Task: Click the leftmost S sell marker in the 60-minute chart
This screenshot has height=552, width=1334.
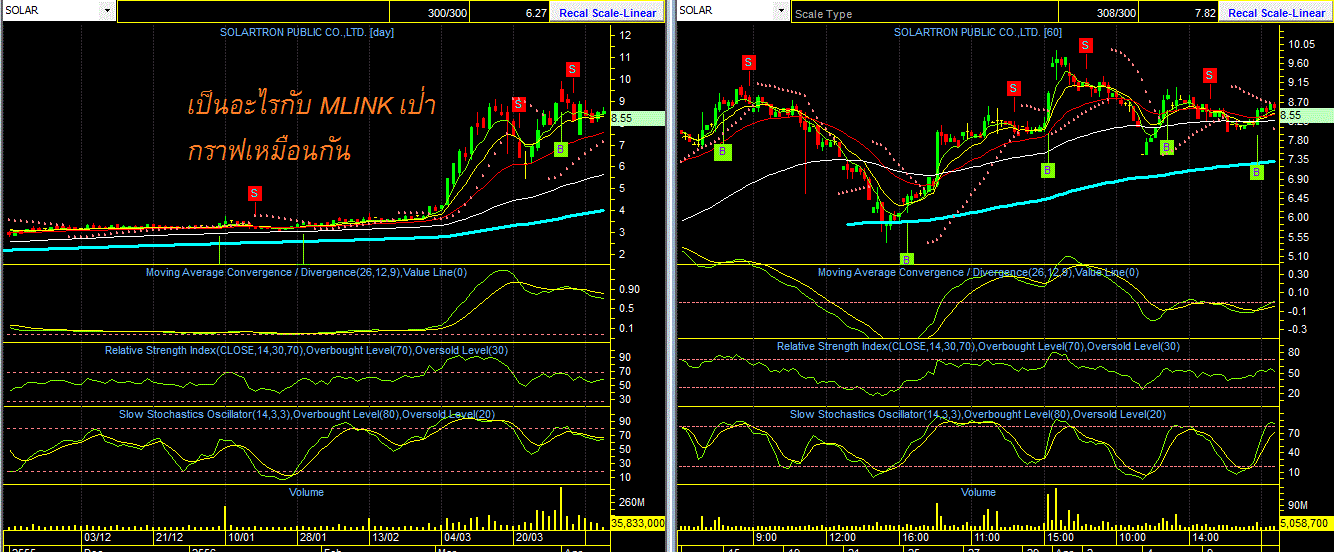Action: click(x=749, y=62)
